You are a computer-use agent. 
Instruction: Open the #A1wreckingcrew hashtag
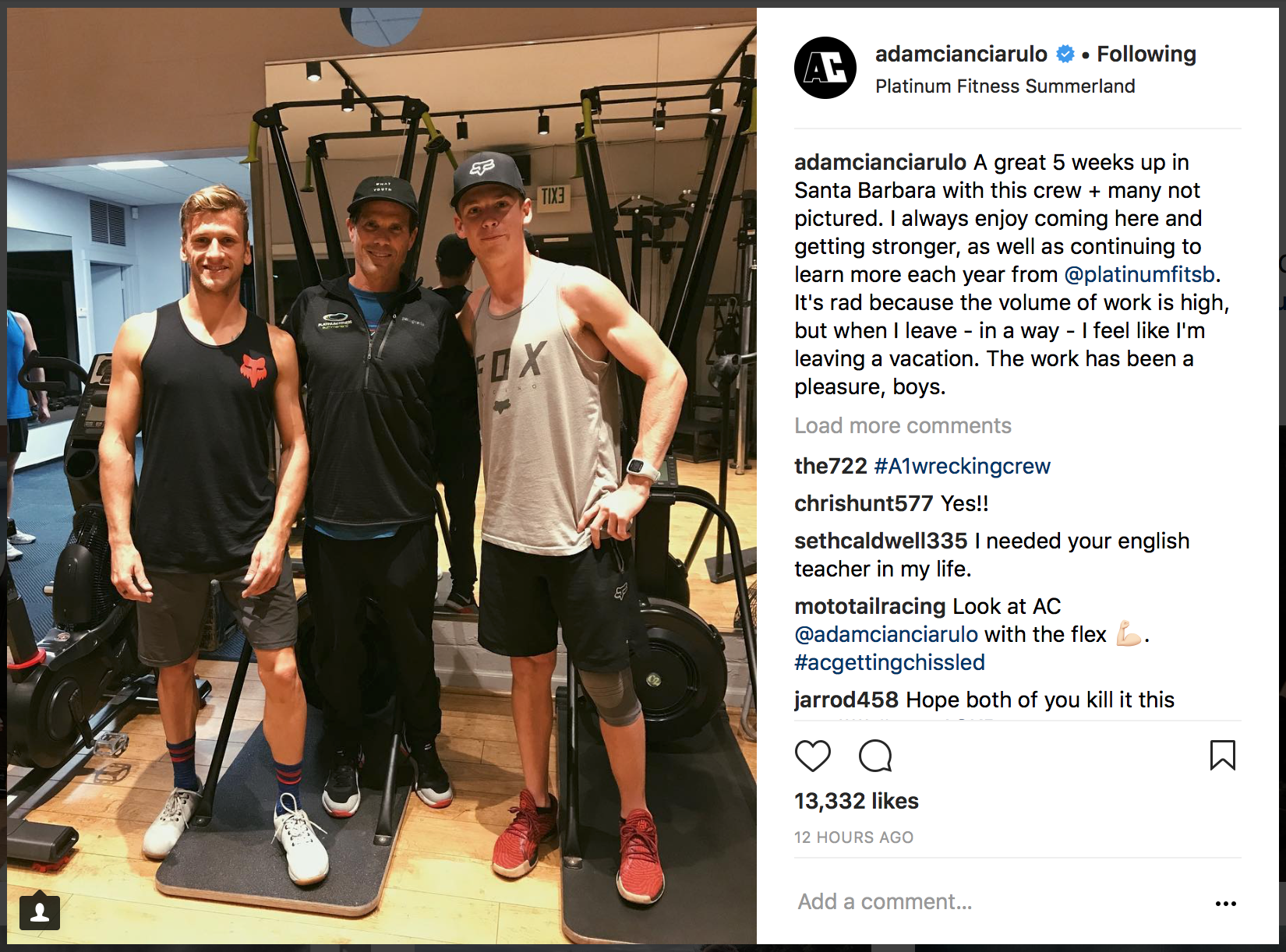point(962,466)
